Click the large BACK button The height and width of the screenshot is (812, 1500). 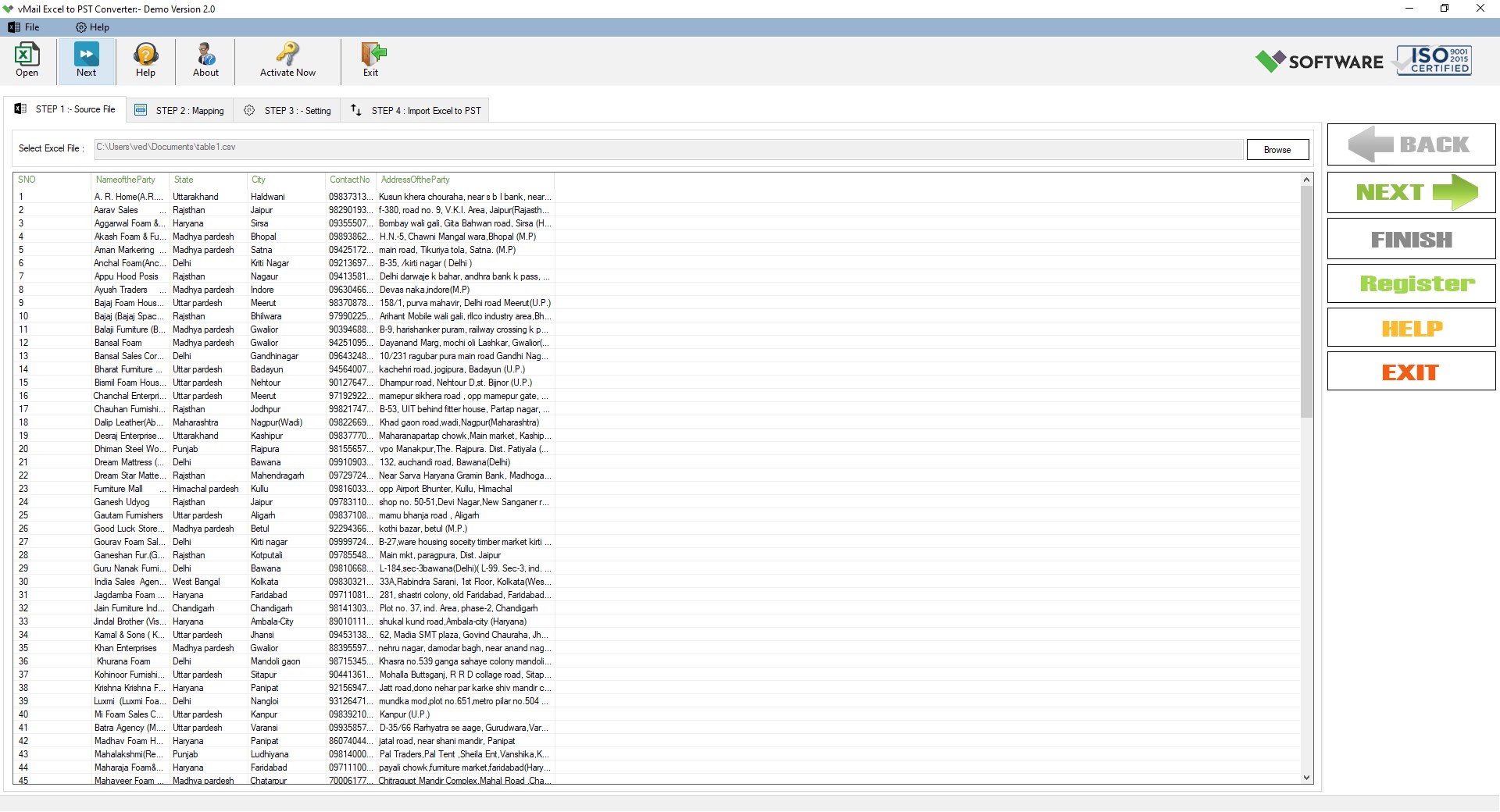coord(1411,144)
